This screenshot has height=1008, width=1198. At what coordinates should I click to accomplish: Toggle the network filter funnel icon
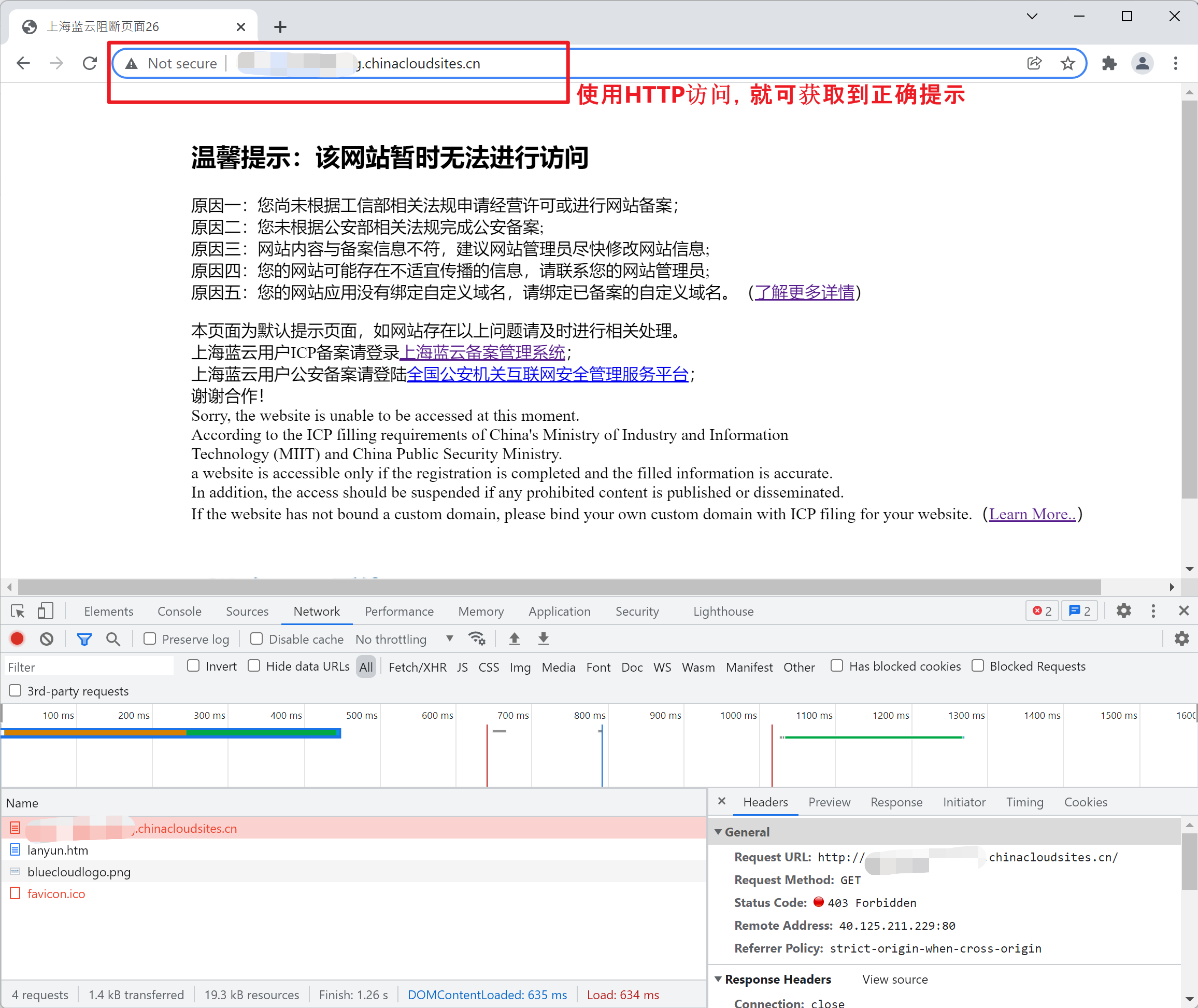84,639
